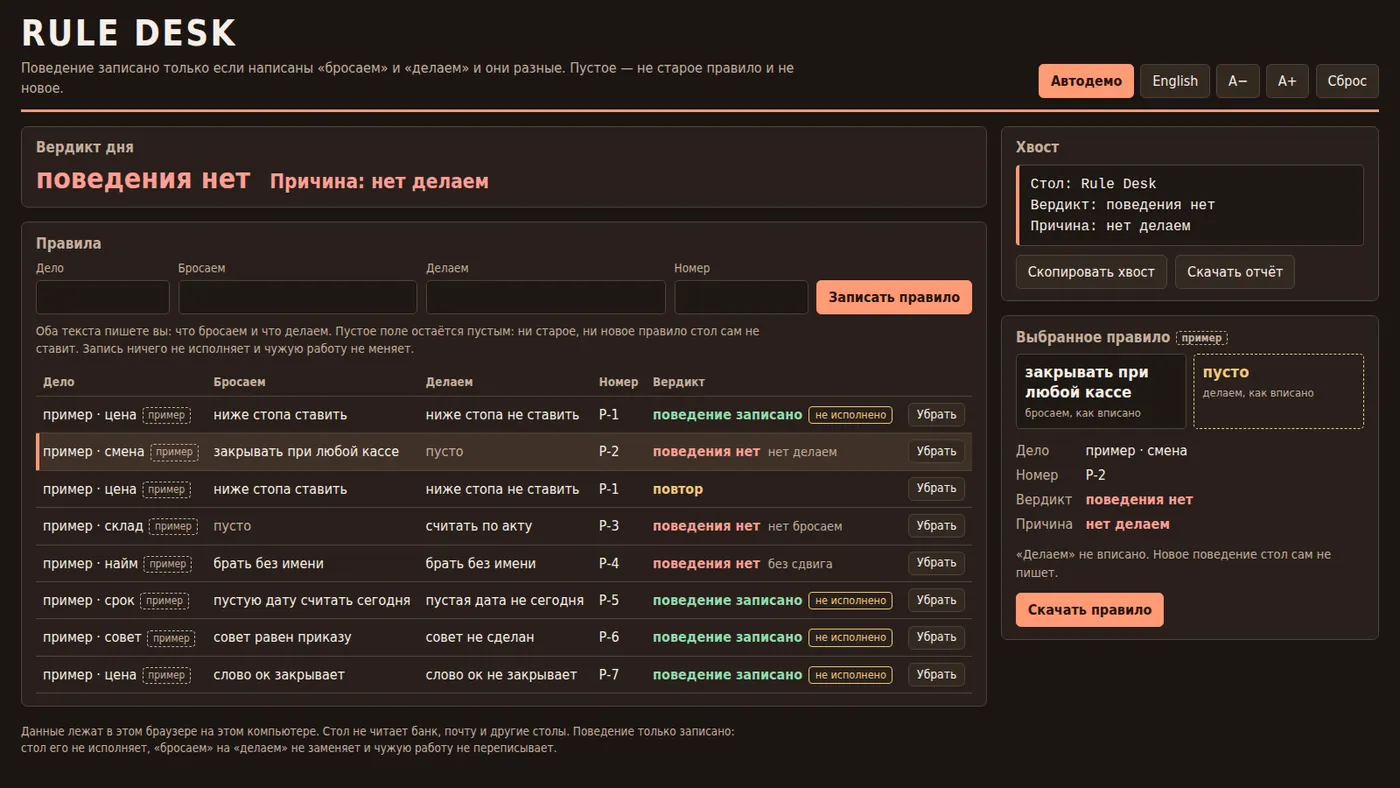The image size is (1400, 788).
Task: Remove the Р-3 row with Убрать
Action: tap(937, 526)
